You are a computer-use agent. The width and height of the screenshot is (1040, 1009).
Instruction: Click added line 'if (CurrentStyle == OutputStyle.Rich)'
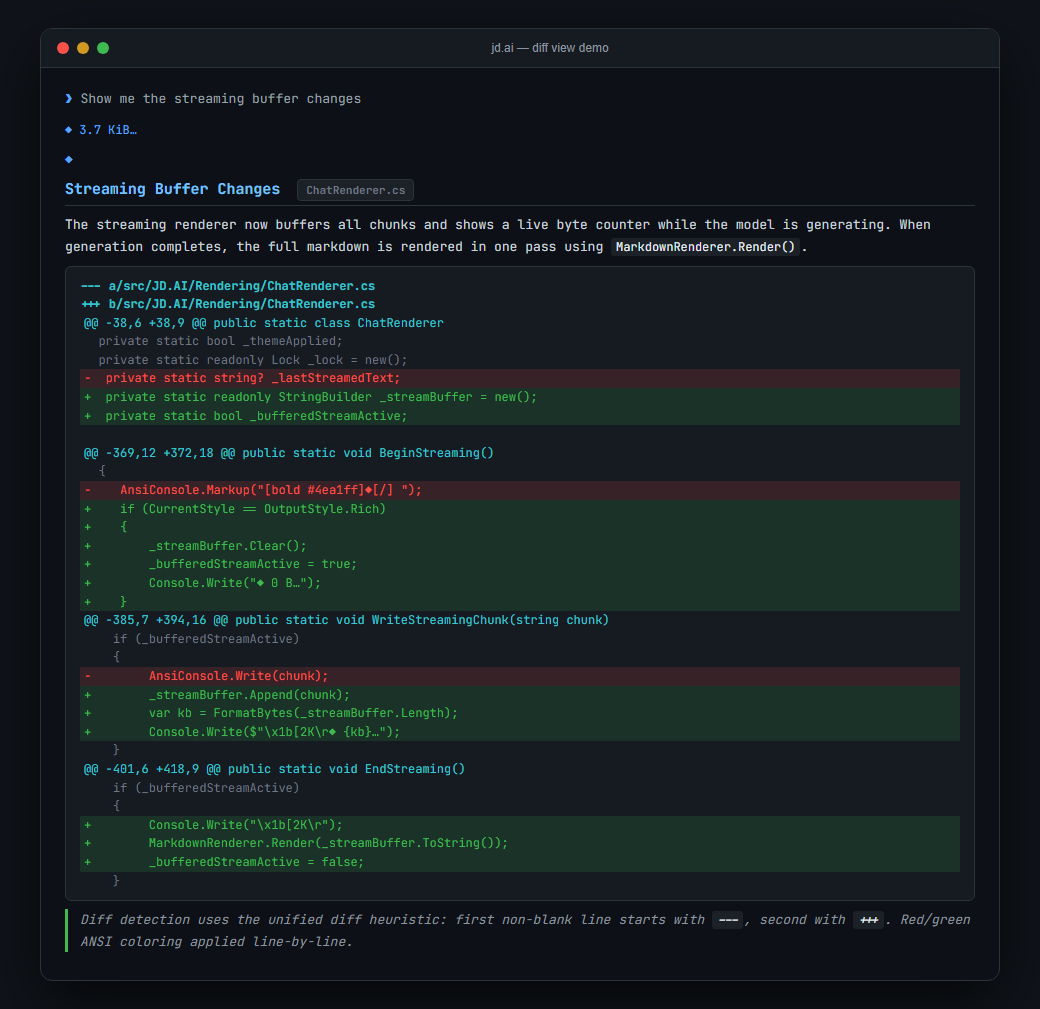520,509
